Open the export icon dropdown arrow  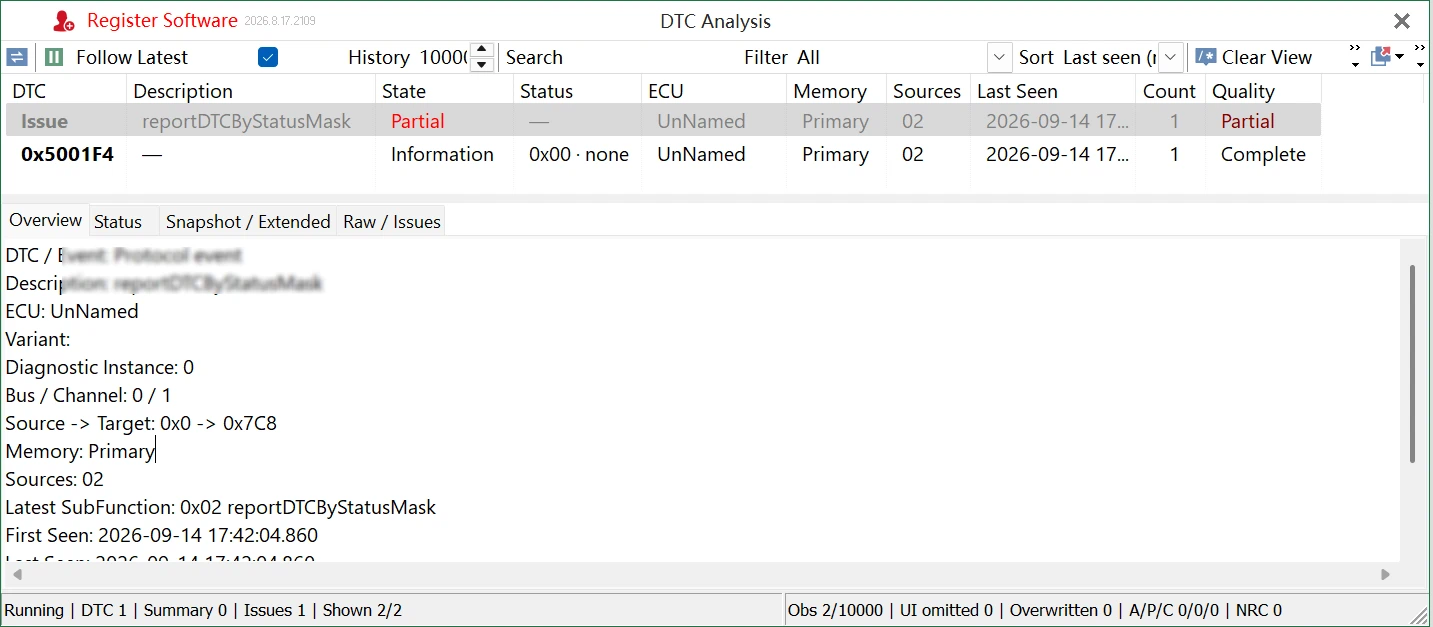pos(1400,57)
